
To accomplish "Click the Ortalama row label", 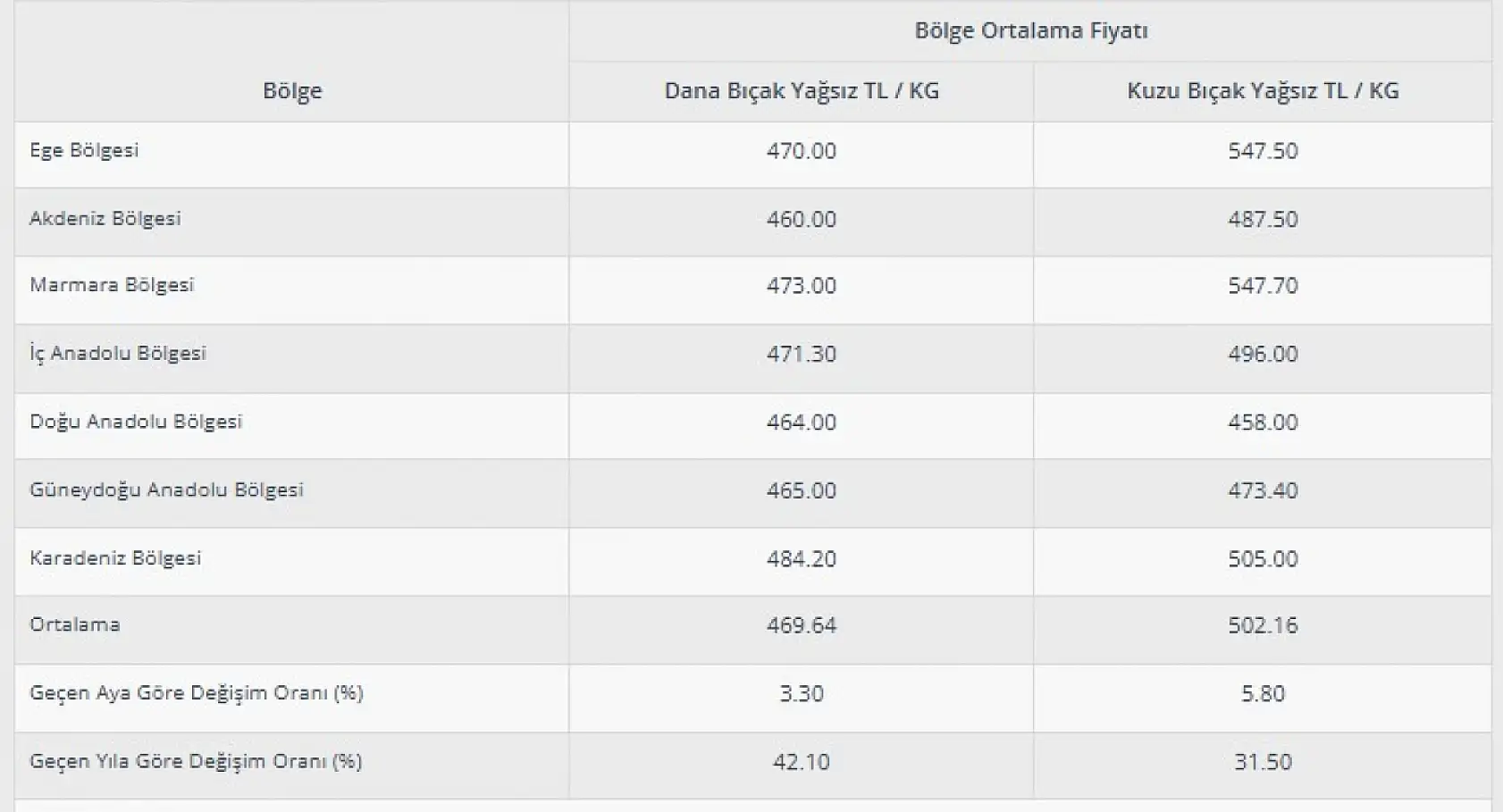I will [75, 624].
